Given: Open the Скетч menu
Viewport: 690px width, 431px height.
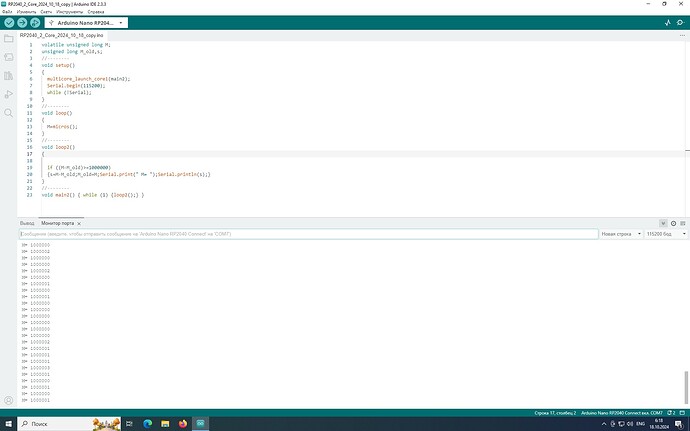Looking at the screenshot, I should (x=46, y=12).
